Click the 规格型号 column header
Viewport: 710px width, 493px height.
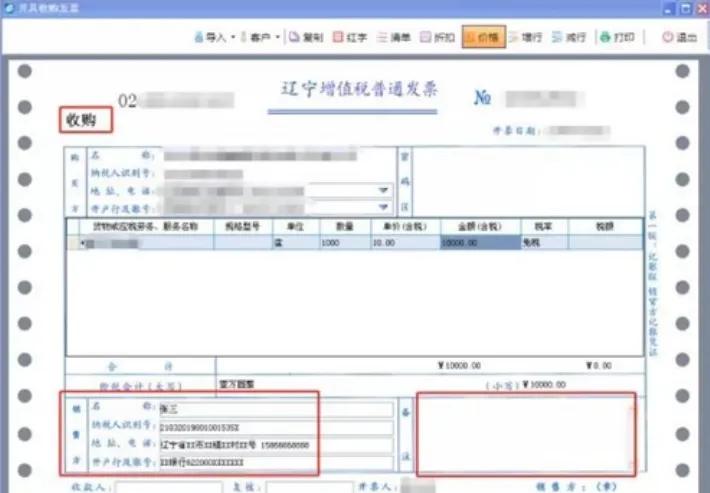(243, 226)
